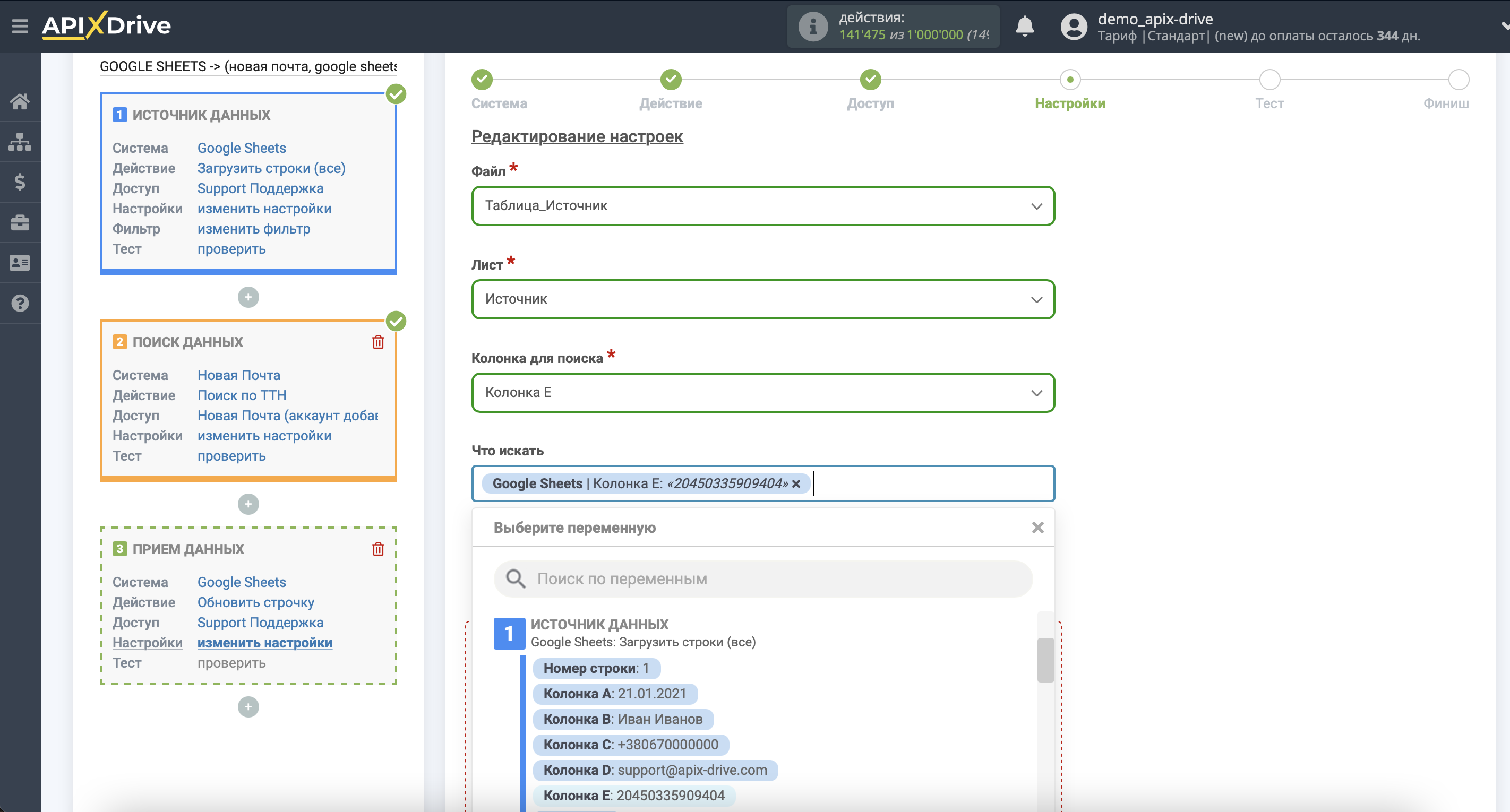Click изменить настройки in Прием данных
This screenshot has width=1510, height=812.
[x=264, y=643]
